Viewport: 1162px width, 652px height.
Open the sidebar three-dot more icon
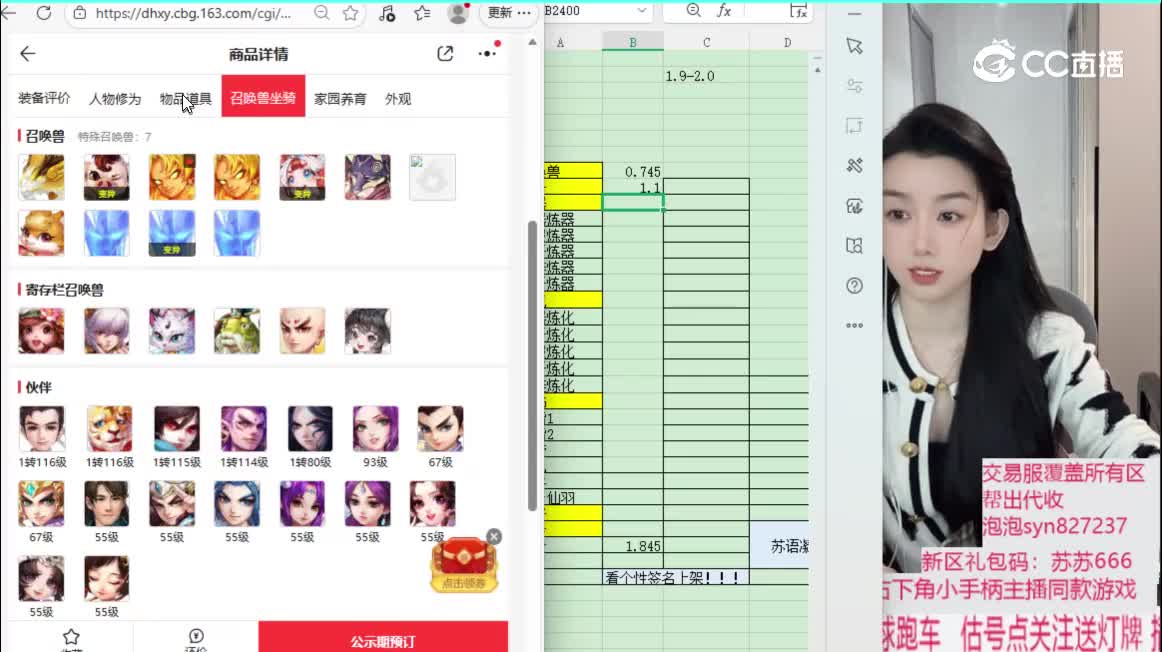(854, 325)
